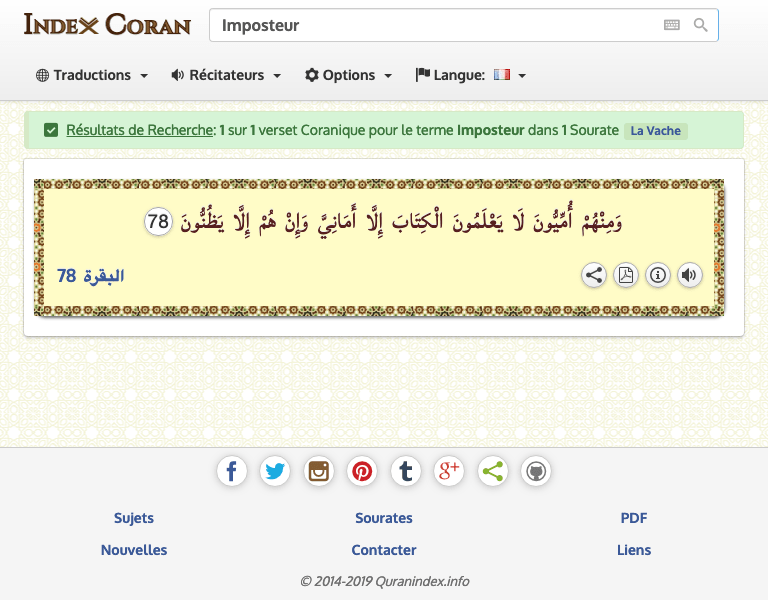Share the page on Facebook
Viewport: 768px width, 600px height.
coord(231,471)
